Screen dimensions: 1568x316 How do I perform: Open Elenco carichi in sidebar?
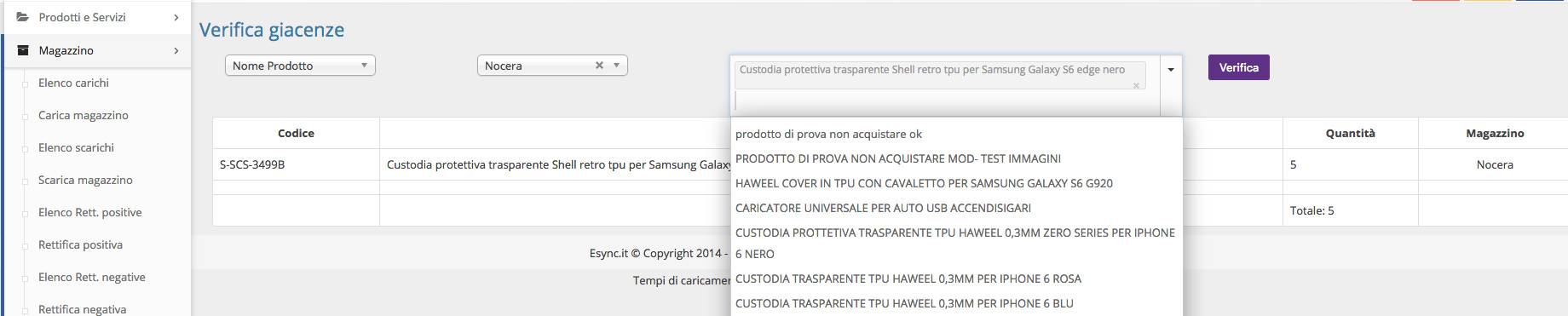(73, 83)
